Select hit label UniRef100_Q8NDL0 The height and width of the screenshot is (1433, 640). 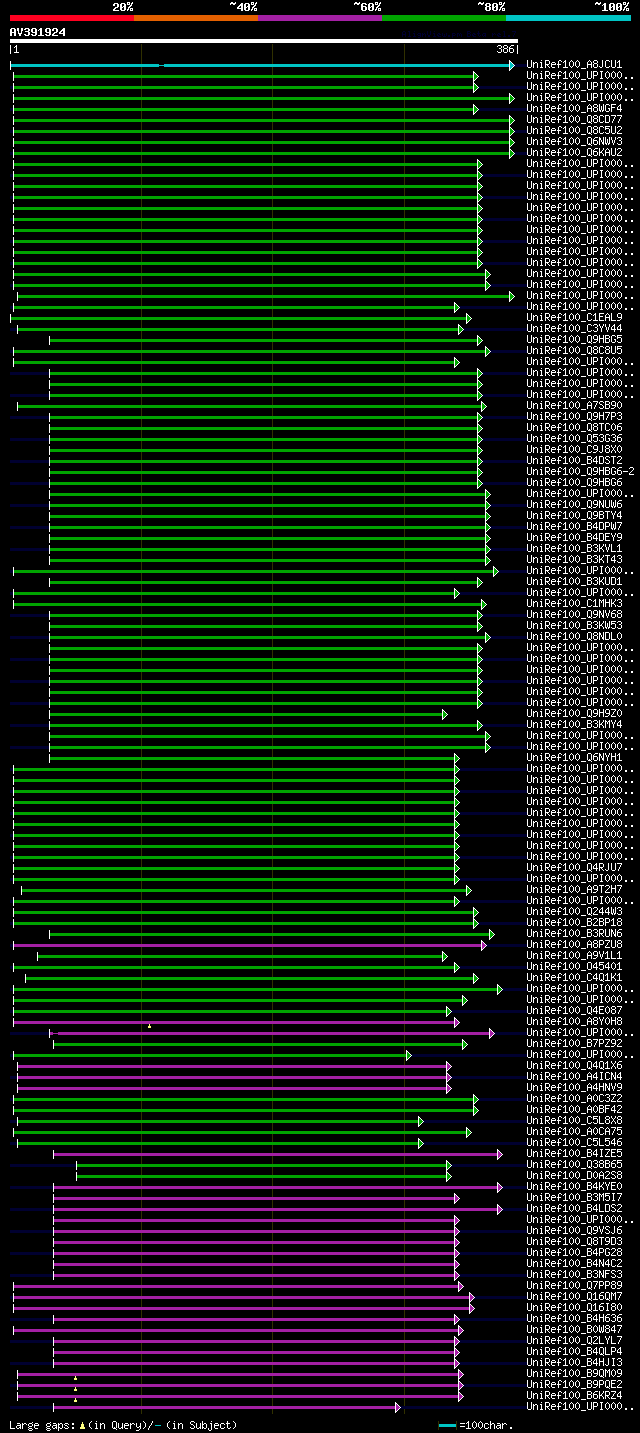pyautogui.click(x=575, y=637)
